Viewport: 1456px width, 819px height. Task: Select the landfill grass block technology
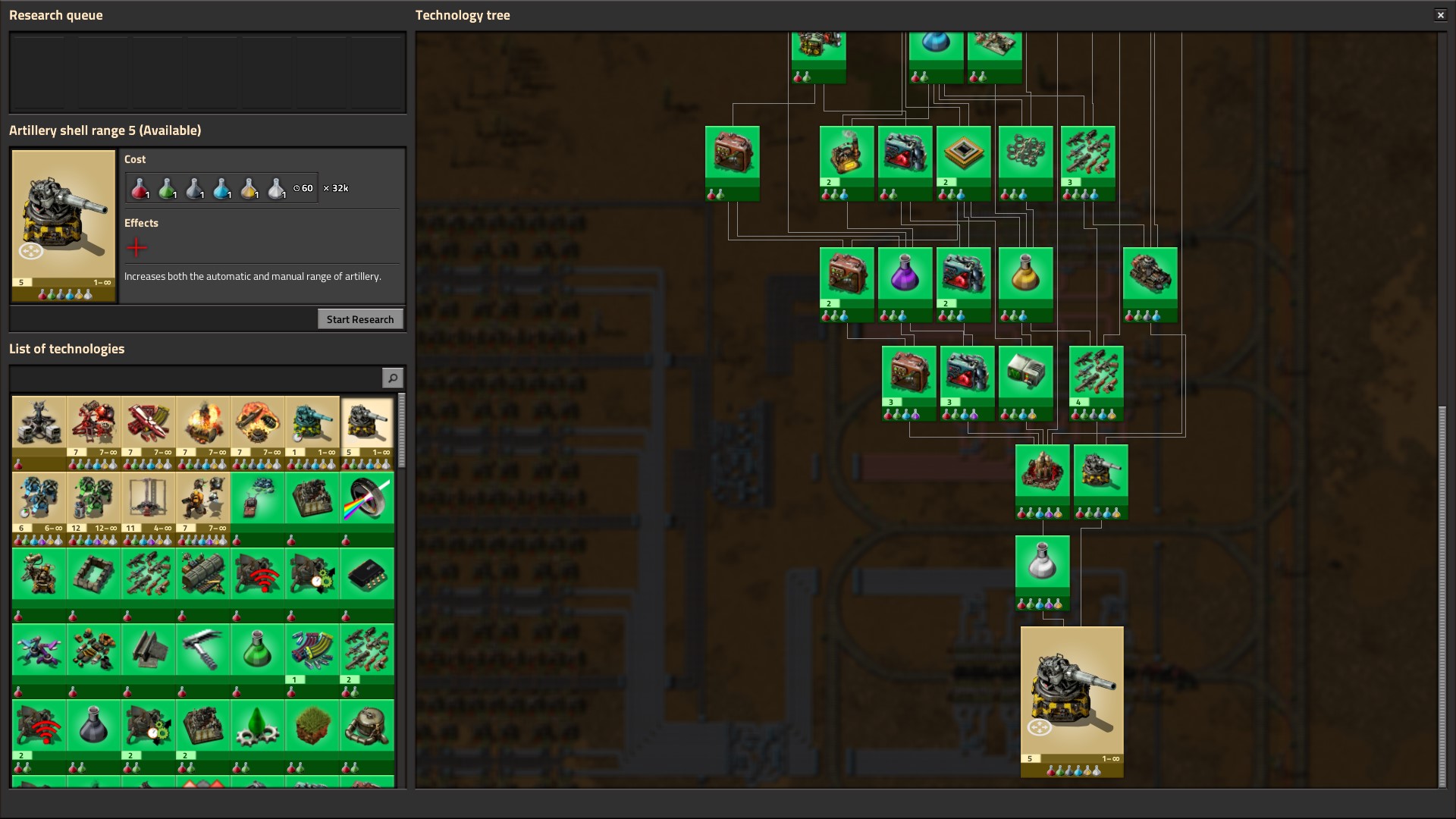(x=312, y=736)
